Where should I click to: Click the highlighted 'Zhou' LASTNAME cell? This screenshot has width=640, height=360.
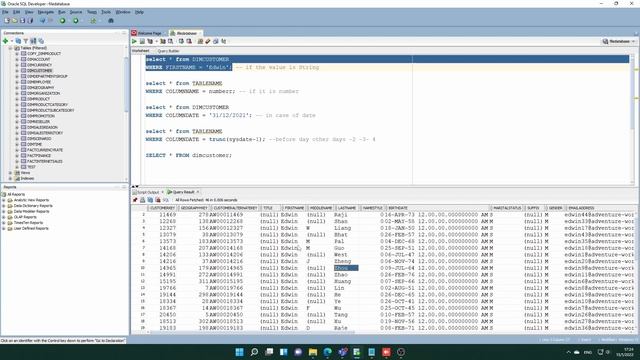(x=346, y=268)
